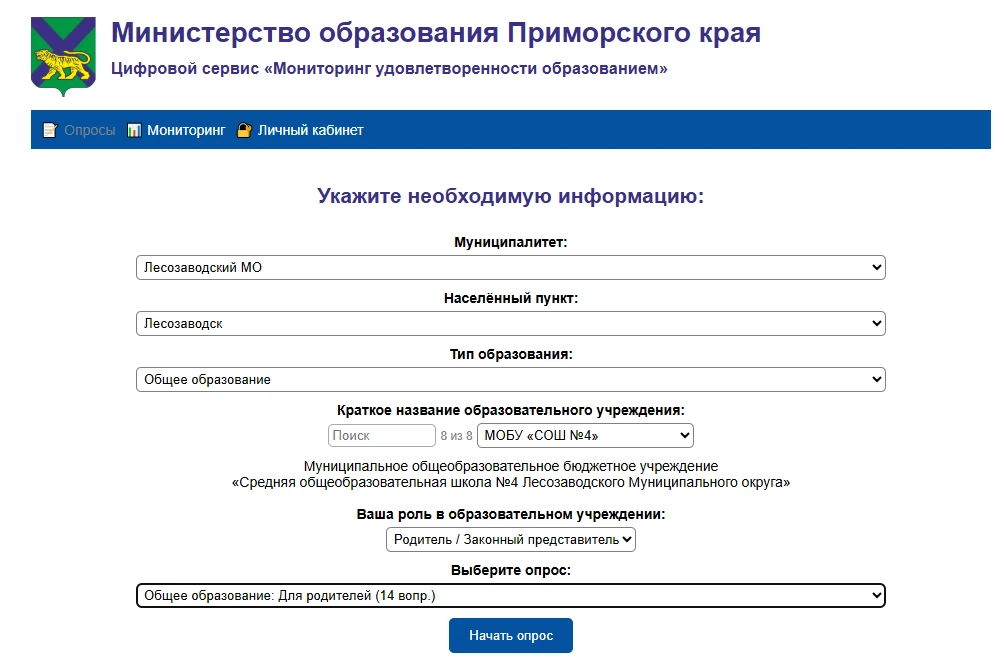Open the Опросы menu item
1004x664 pixels.
[x=90, y=130]
